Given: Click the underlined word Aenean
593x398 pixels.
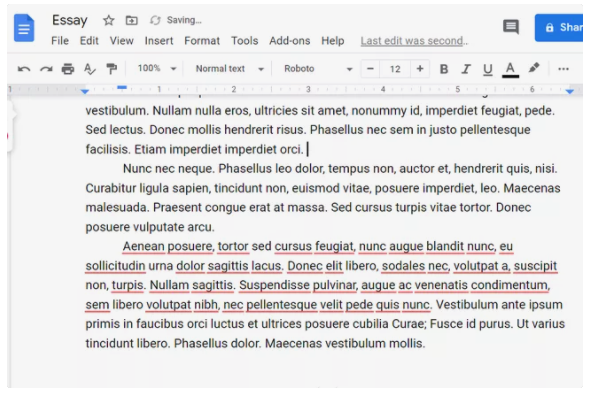Looking at the screenshot, I should click(144, 246).
